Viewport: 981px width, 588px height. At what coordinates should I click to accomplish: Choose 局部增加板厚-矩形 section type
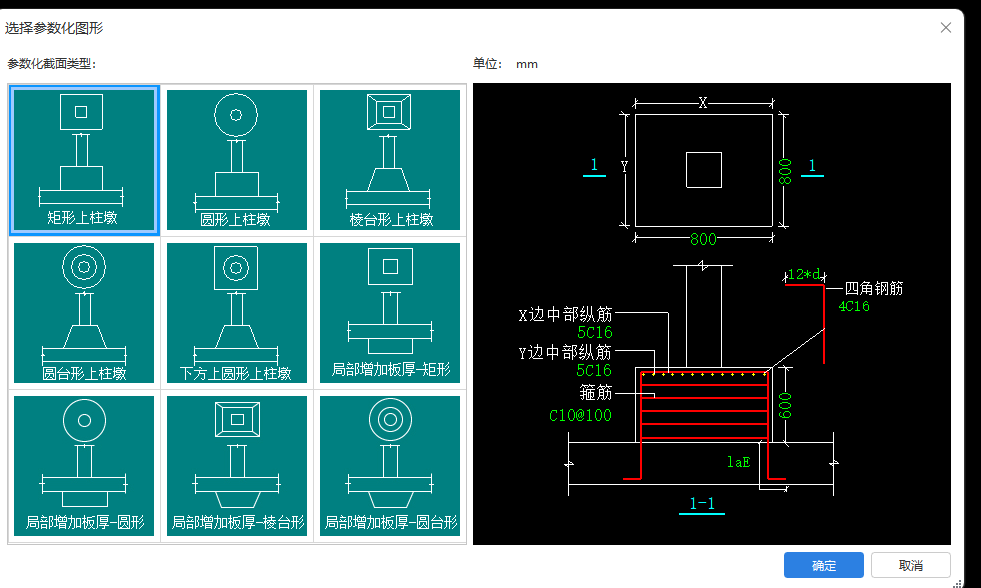(390, 313)
